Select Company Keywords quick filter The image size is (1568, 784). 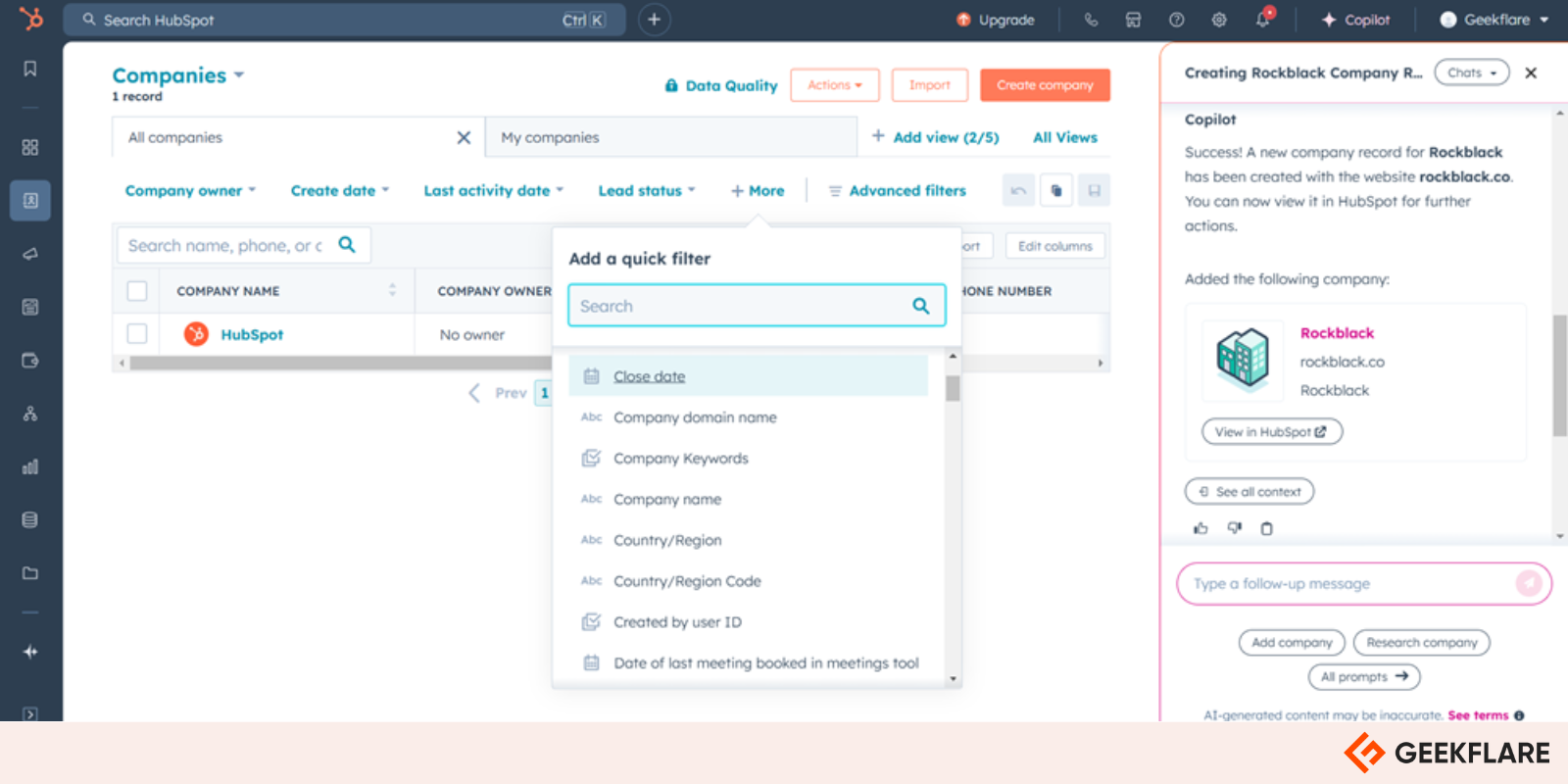tap(749, 459)
